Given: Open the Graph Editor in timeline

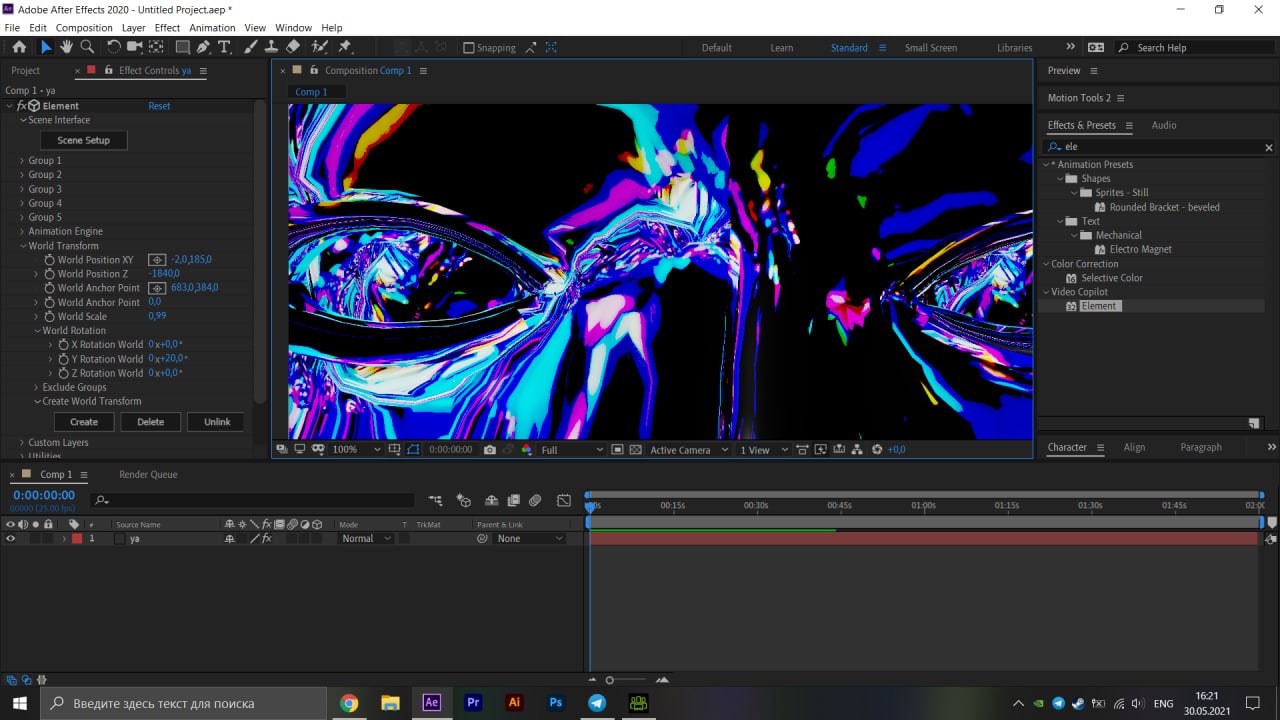Looking at the screenshot, I should point(564,500).
